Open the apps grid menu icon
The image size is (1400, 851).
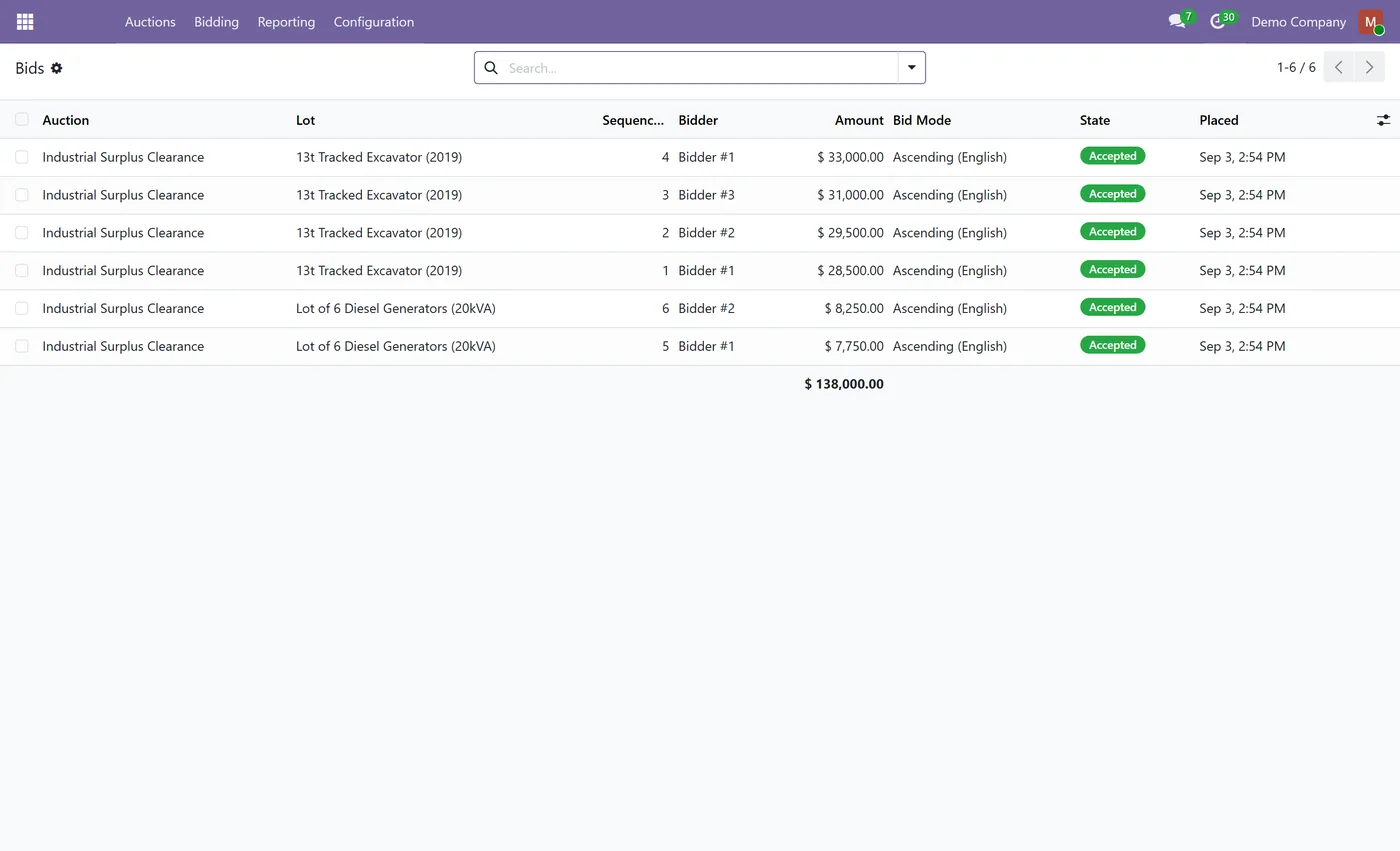[x=25, y=21]
